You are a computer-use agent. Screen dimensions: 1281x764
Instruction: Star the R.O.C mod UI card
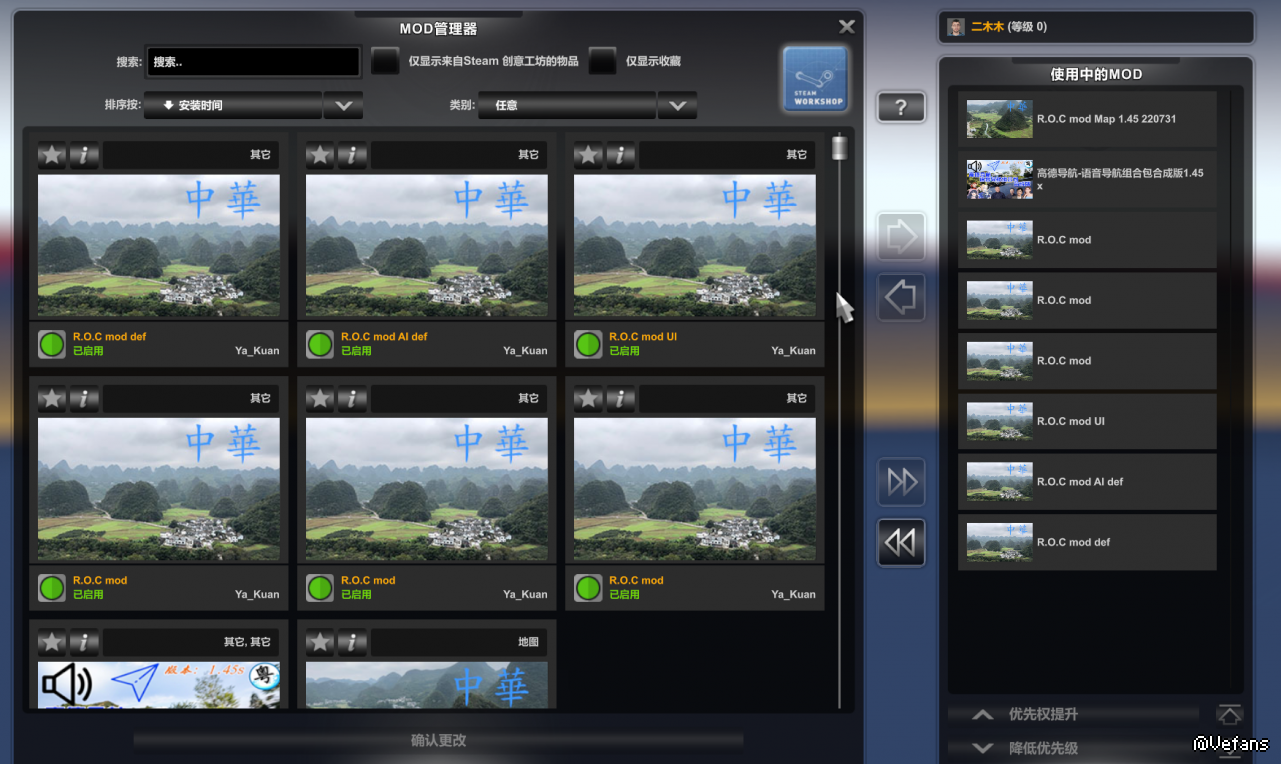click(588, 155)
